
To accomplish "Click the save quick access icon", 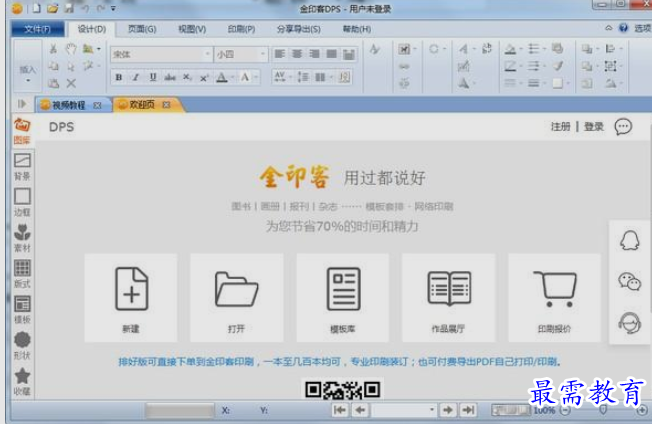I will (69, 8).
